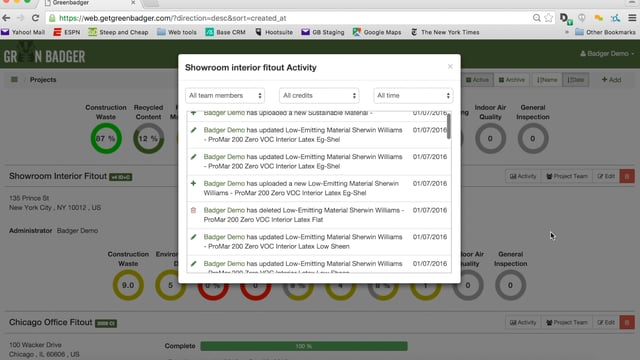Viewport: 640px width, 360px height.
Task: Click Activity button for Showroom Interior Fitout
Action: coord(523,176)
